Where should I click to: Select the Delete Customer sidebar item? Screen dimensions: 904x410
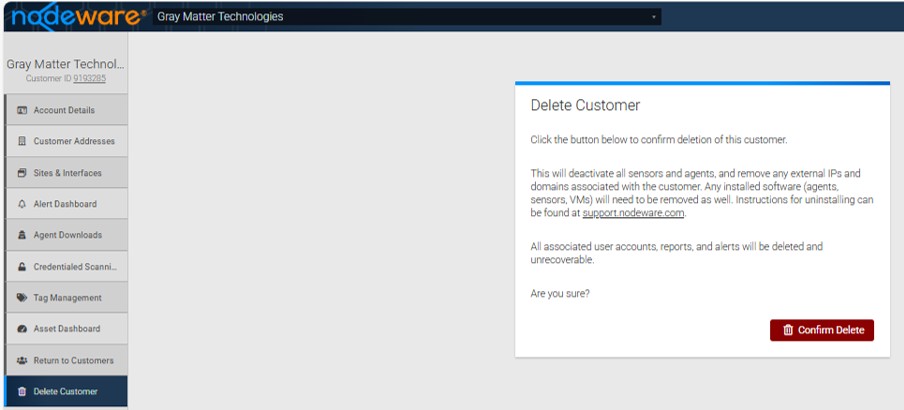[x=66, y=391]
